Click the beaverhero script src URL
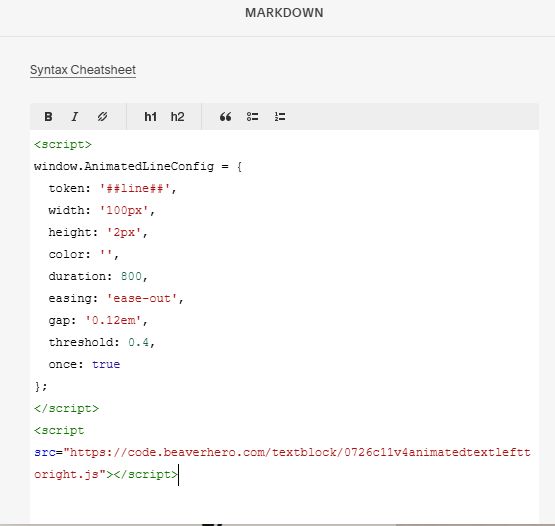 click(282, 463)
